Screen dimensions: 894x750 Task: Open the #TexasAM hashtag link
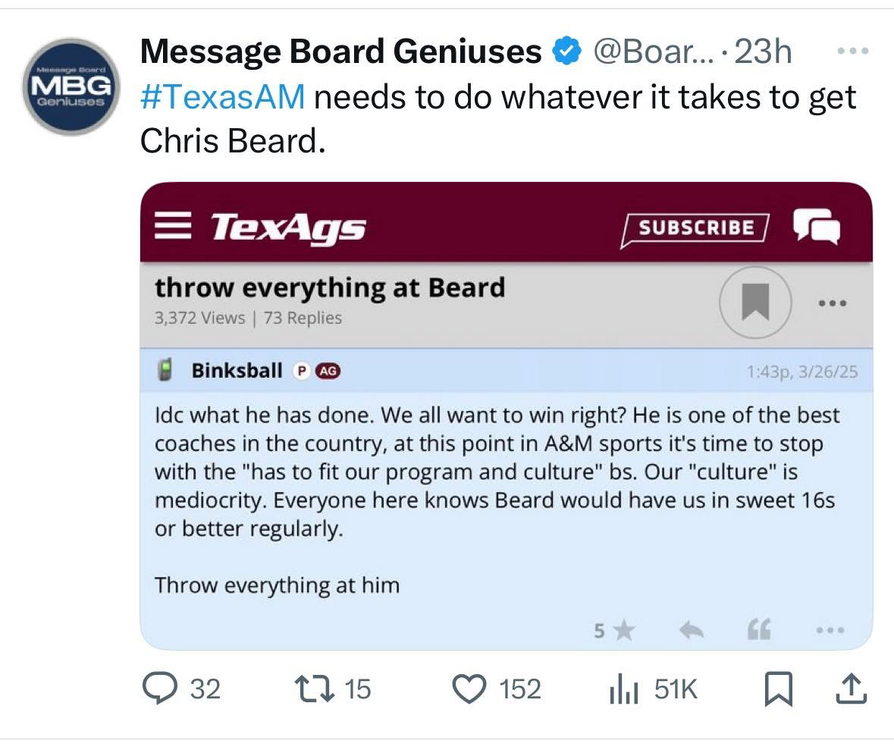click(x=223, y=98)
